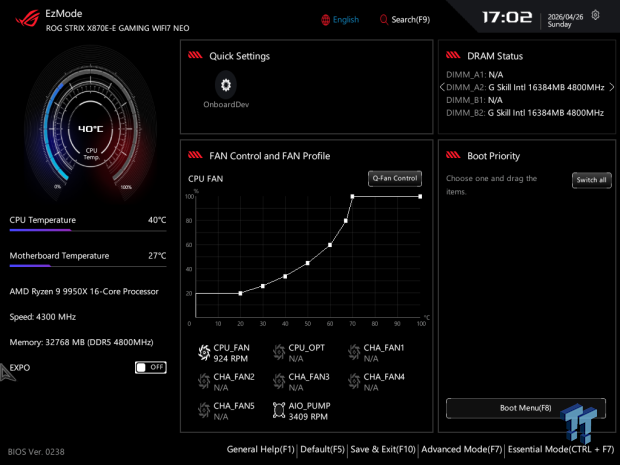Switch to Advanced Mode(F7)
Image resolution: width=620 pixels, height=465 pixels.
click(x=461, y=450)
